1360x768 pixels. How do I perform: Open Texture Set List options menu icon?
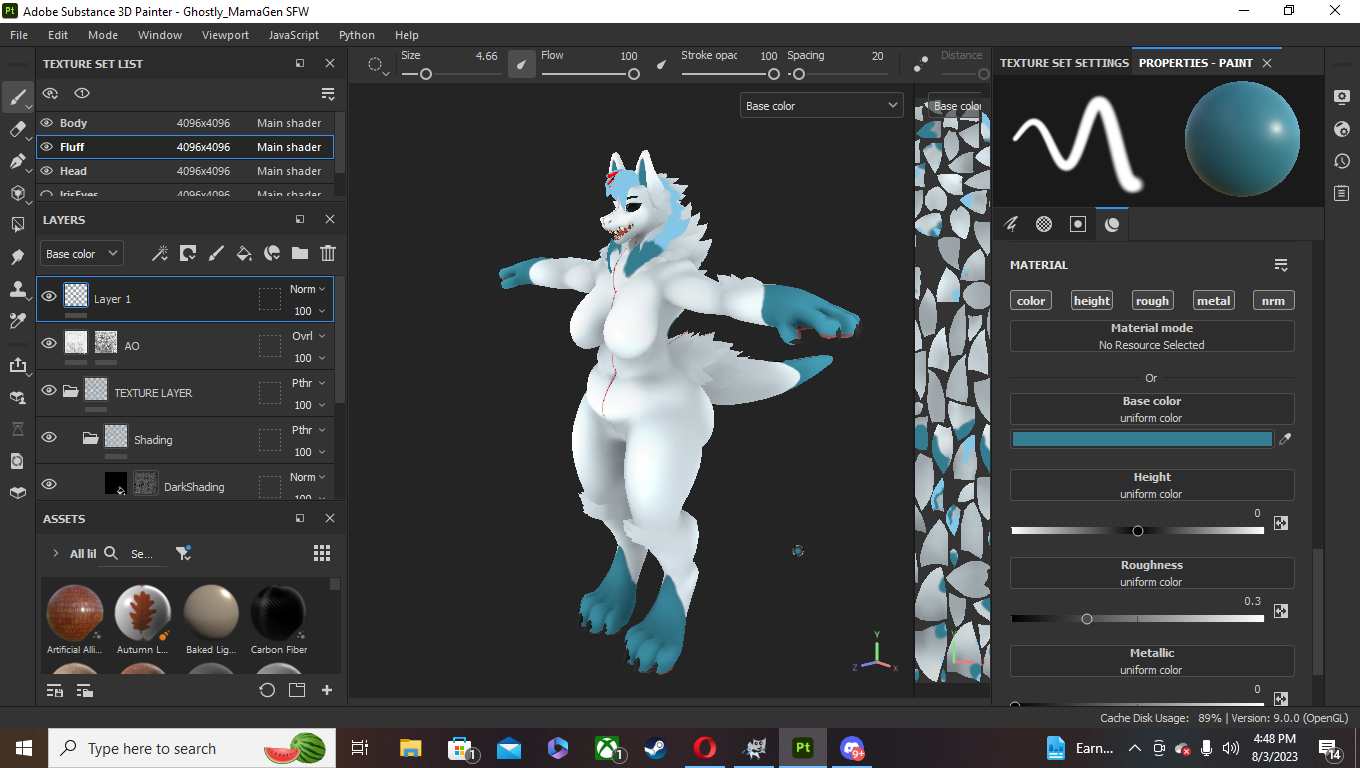click(x=328, y=94)
